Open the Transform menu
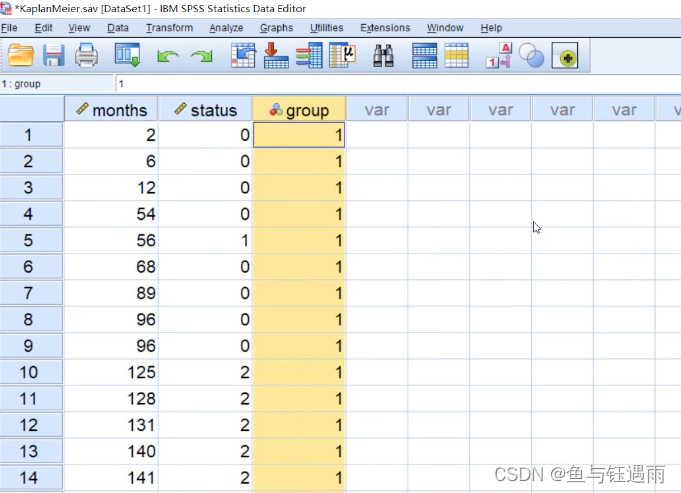 coord(169,28)
